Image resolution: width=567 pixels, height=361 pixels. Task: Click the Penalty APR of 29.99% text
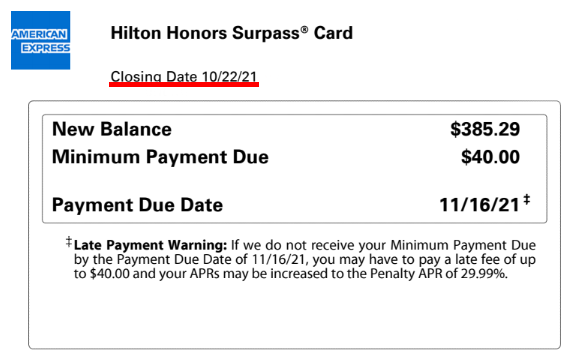coord(439,273)
